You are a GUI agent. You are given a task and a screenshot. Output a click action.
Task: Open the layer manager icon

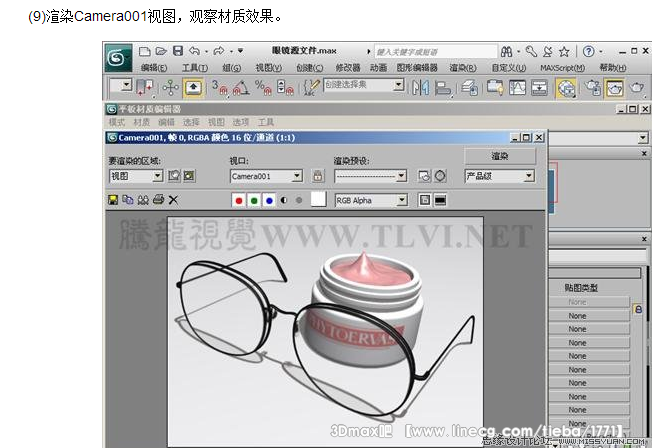click(470, 88)
